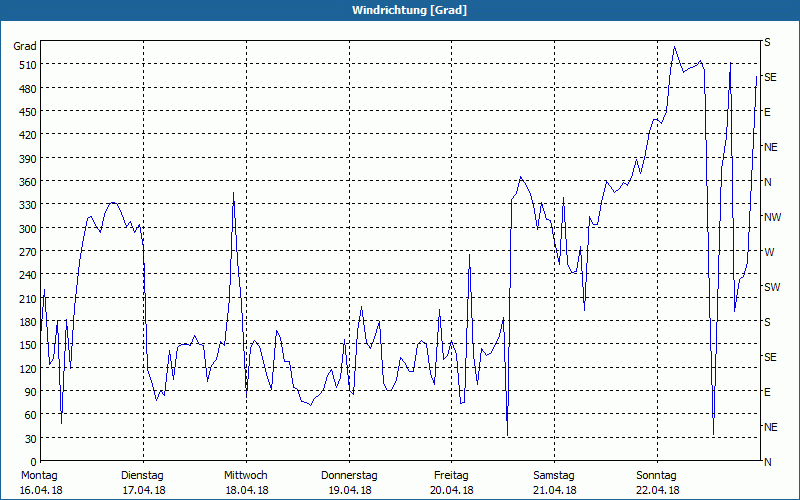Click the date '21.04.18'

click(555, 490)
